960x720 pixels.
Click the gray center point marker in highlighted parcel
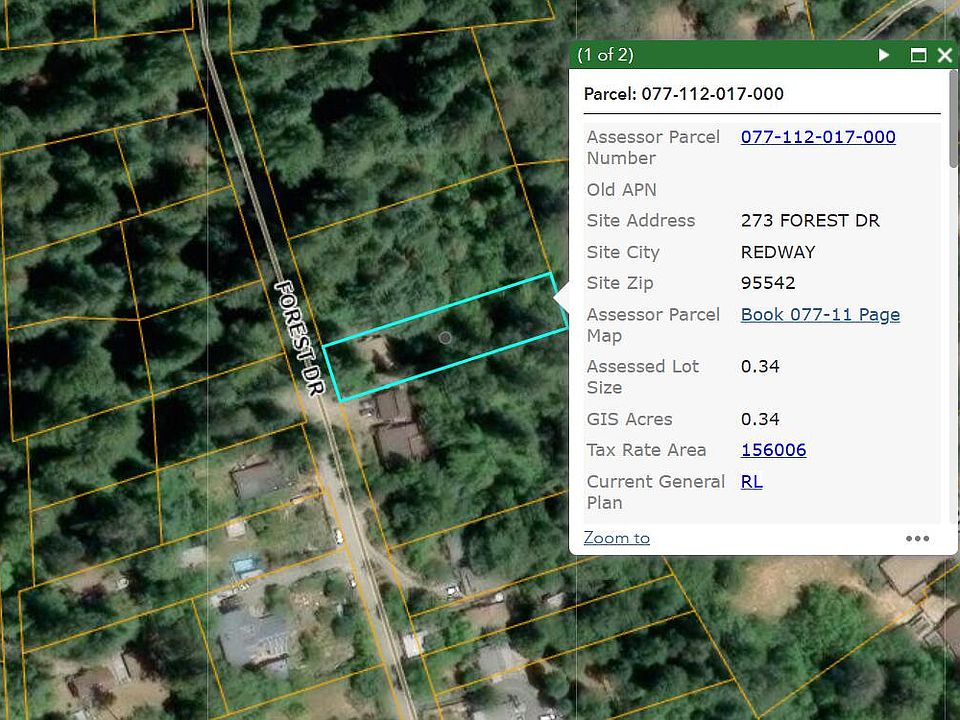[446, 337]
